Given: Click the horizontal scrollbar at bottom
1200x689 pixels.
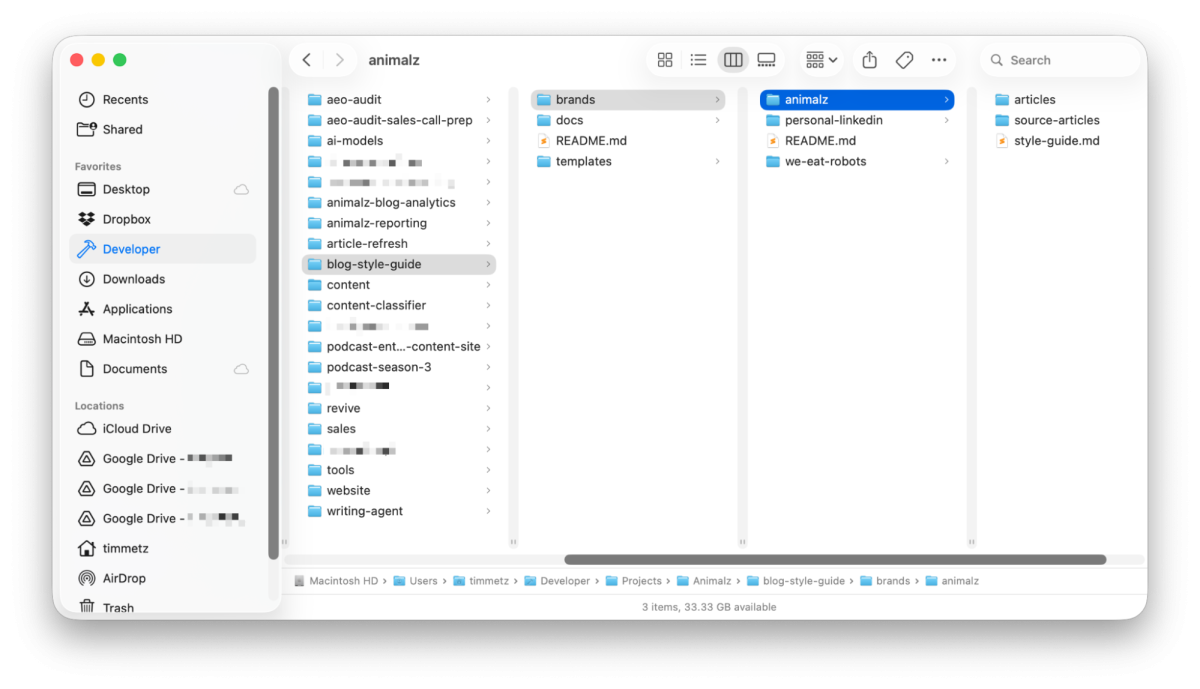Looking at the screenshot, I should pyautogui.click(x=834, y=560).
